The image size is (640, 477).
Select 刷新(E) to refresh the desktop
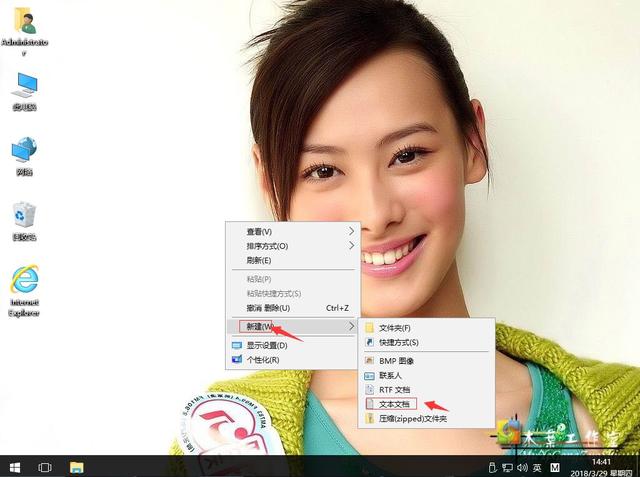(293, 260)
